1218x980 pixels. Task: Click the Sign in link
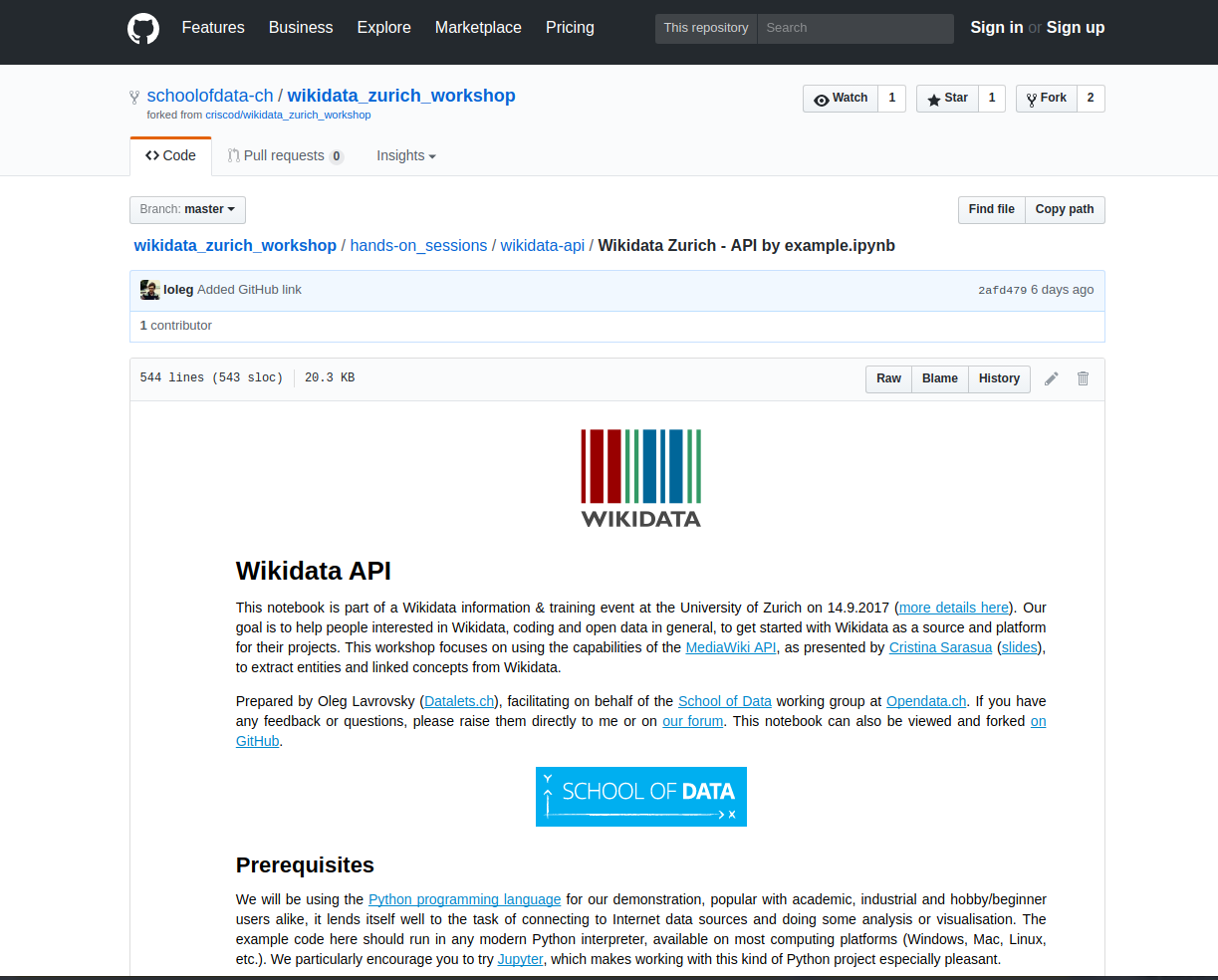997,28
